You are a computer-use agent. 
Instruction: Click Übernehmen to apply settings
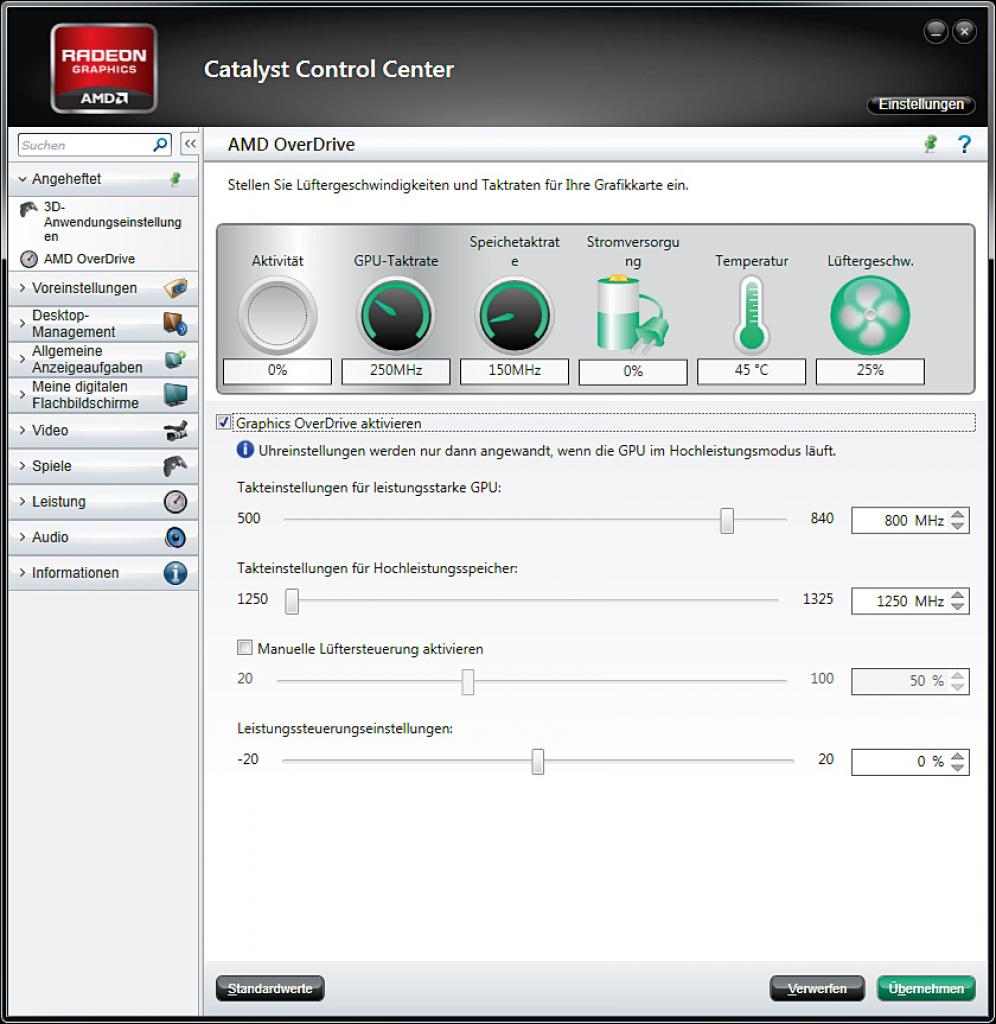tap(925, 988)
